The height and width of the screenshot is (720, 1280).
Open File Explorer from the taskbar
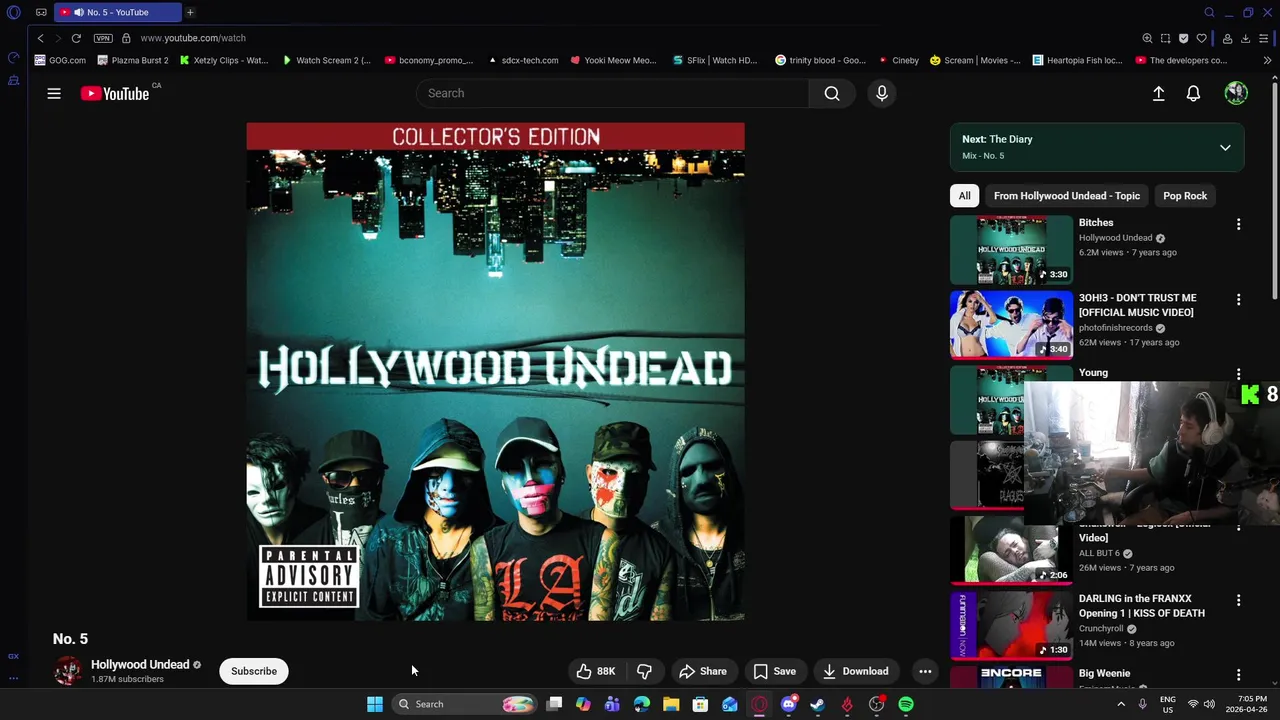[671, 704]
